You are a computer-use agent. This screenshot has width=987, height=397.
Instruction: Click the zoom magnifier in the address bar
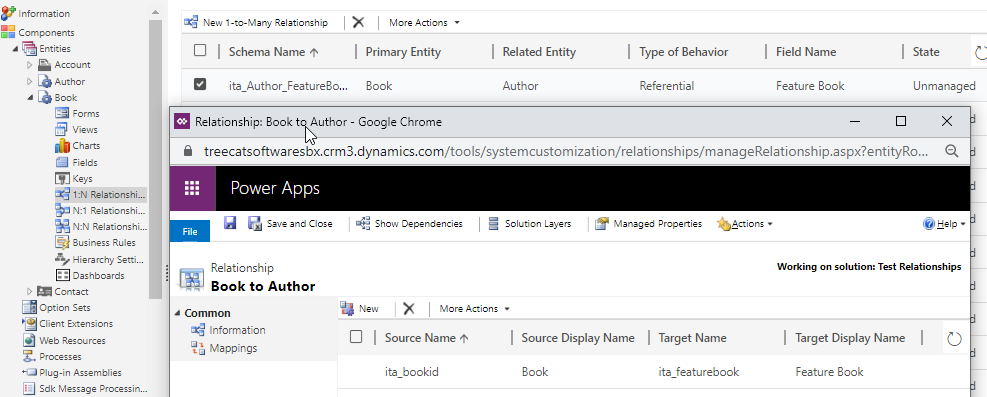(x=952, y=150)
